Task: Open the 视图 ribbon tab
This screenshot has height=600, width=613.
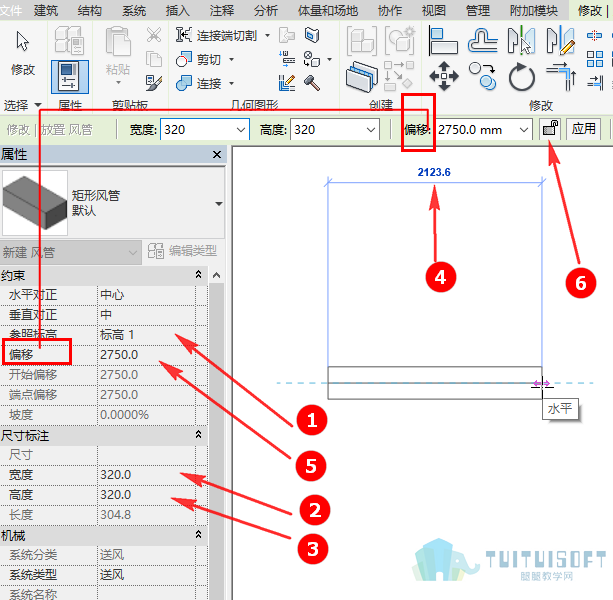Action: [434, 10]
